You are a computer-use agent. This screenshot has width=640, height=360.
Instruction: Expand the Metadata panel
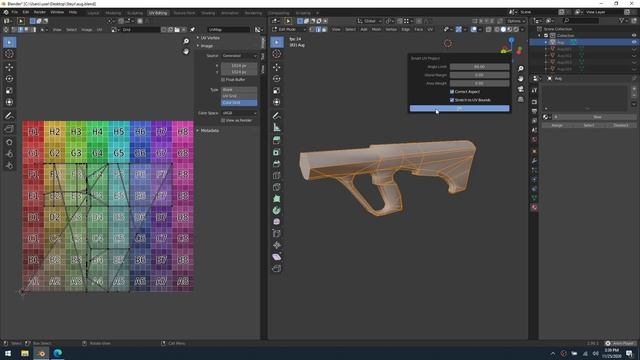pos(208,131)
